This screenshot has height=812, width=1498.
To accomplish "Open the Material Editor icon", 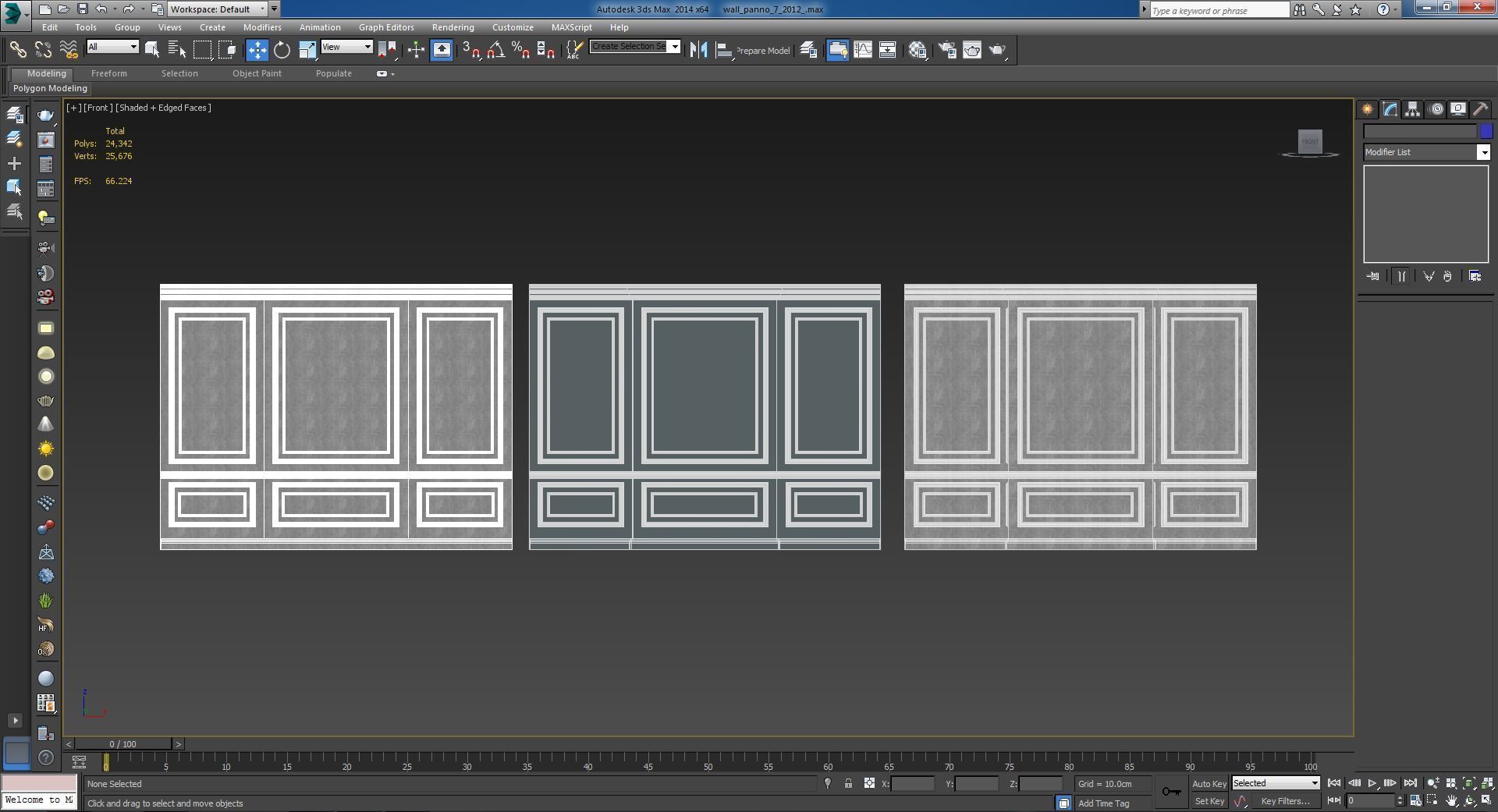I will point(918,50).
